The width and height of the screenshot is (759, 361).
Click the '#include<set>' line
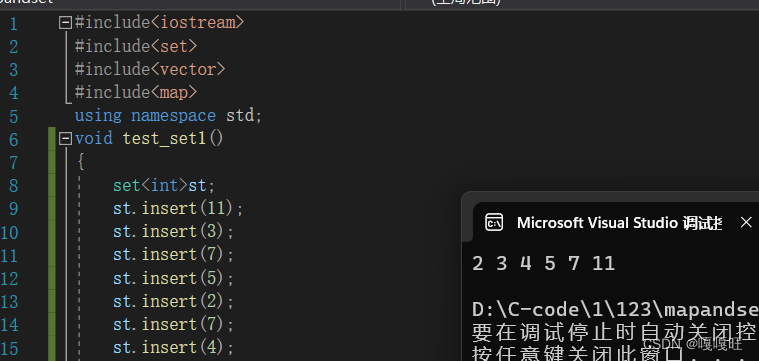click(136, 46)
